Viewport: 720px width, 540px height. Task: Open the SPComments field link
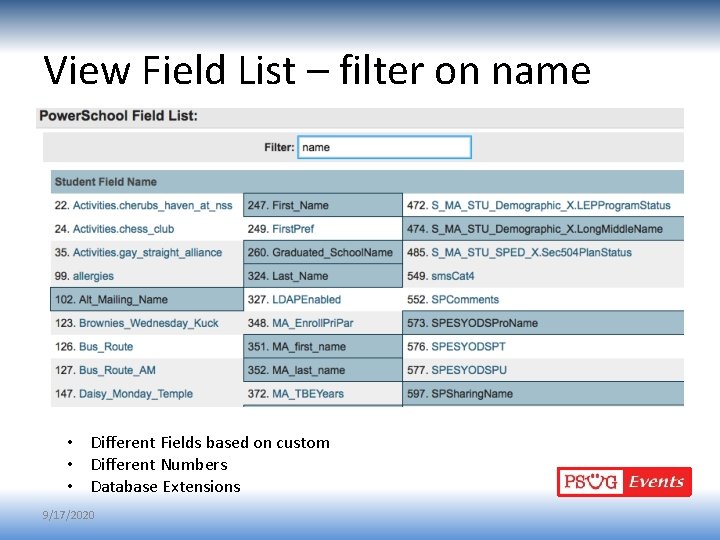(465, 299)
